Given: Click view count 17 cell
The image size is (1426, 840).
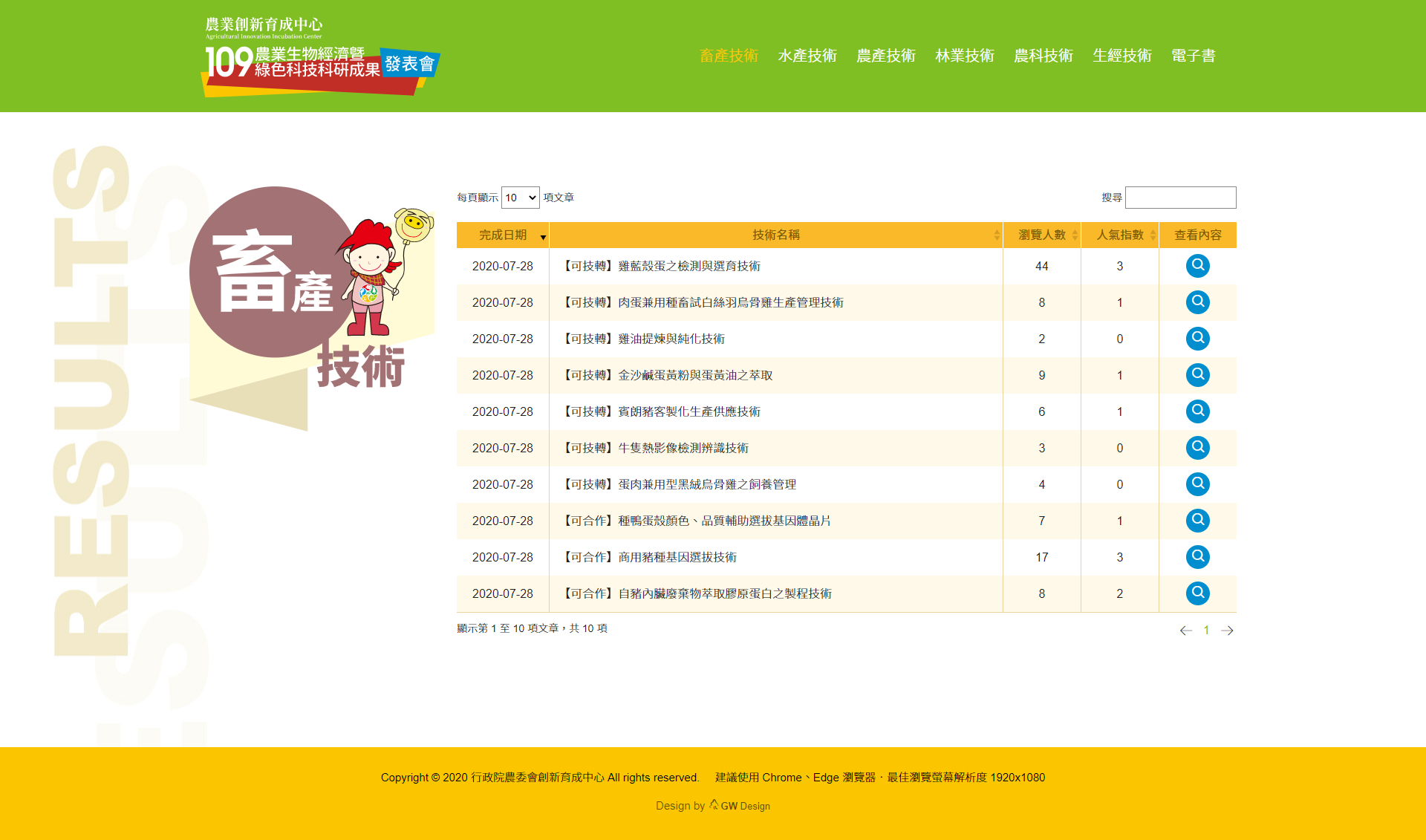Looking at the screenshot, I should click(x=1042, y=557).
